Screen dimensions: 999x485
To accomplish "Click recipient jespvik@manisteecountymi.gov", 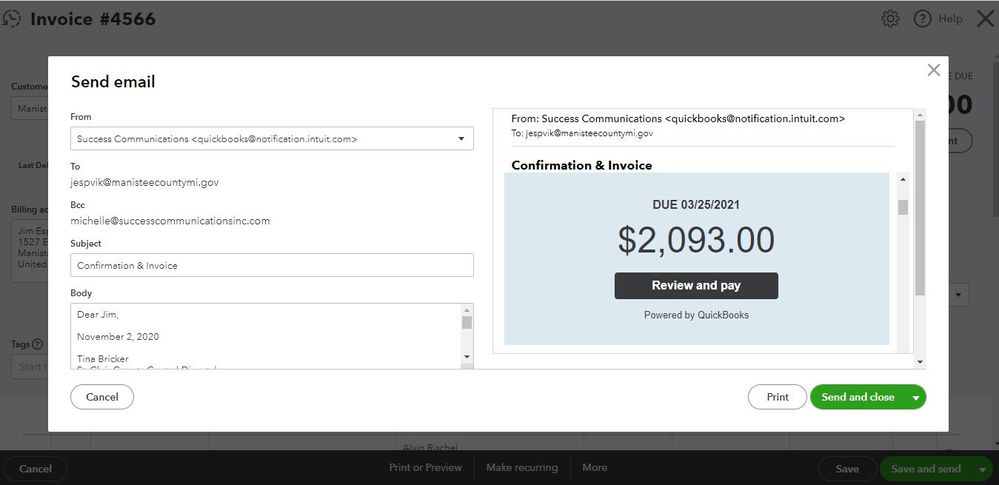I will (145, 182).
